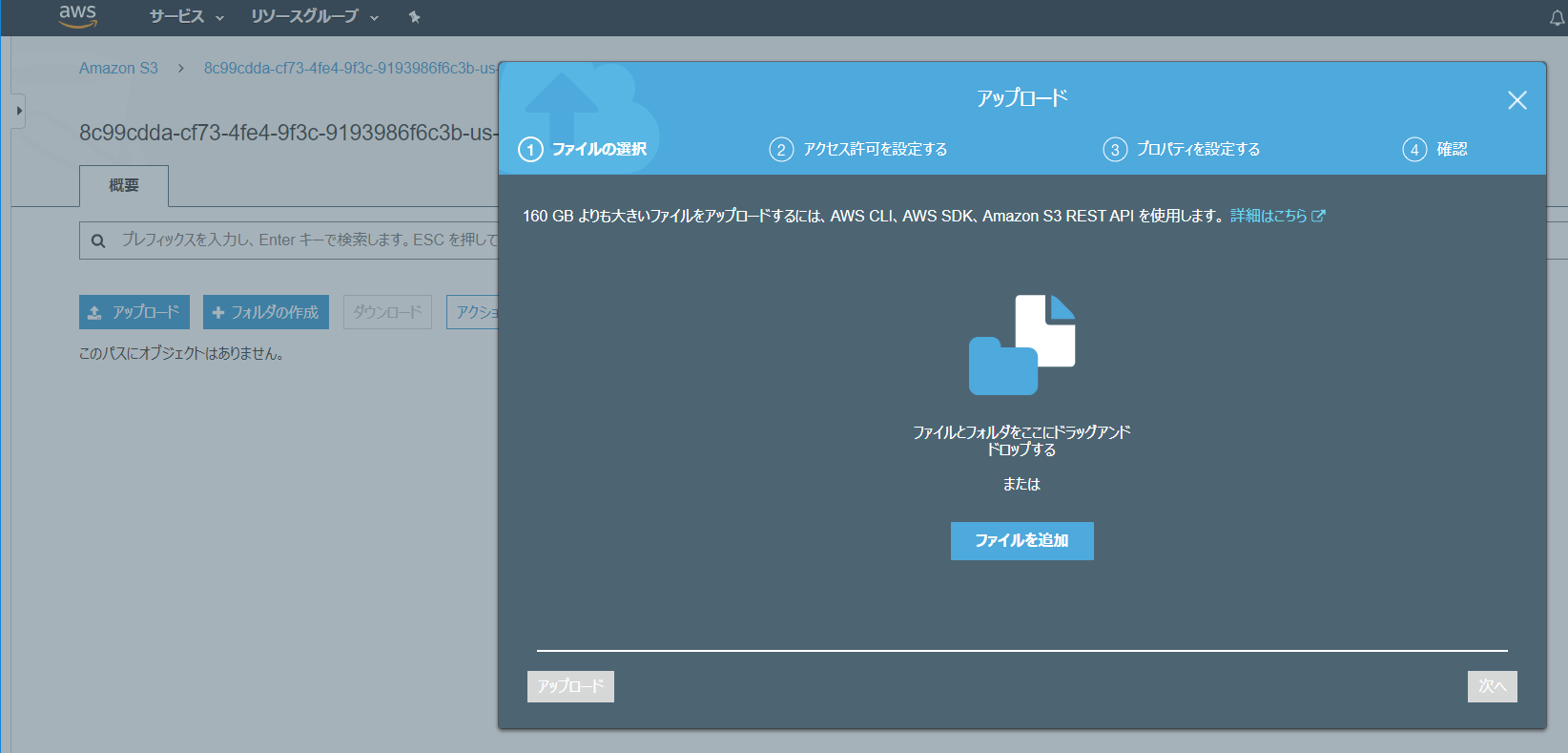Click the このパスにオブジェクトはありません text
The height and width of the screenshot is (753, 1568).
(x=181, y=353)
